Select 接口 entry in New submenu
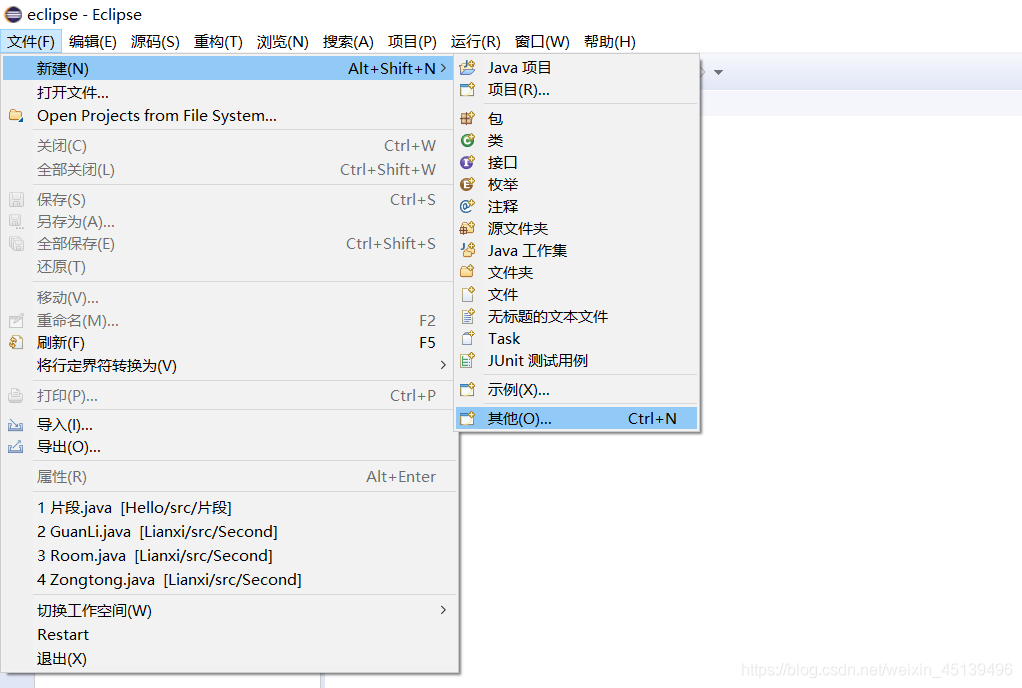Image resolution: width=1022 pixels, height=688 pixels. point(576,162)
